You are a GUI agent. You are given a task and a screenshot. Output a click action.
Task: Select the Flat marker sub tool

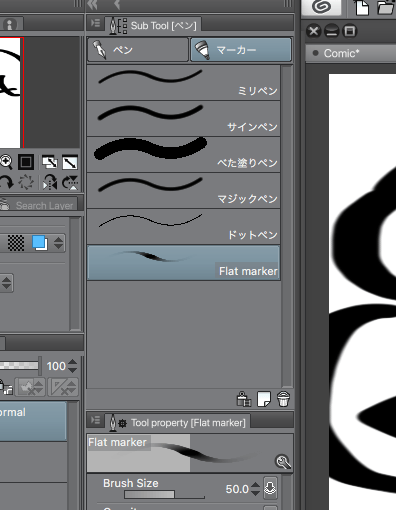coord(183,263)
